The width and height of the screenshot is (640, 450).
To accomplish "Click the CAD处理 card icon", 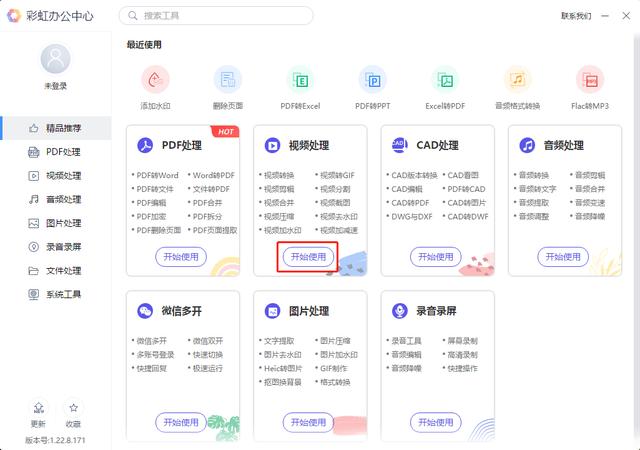I will point(400,145).
